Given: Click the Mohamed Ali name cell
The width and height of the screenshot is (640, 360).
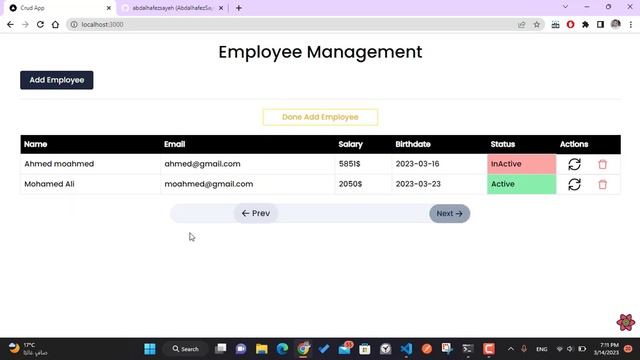Looking at the screenshot, I should click(90, 184).
